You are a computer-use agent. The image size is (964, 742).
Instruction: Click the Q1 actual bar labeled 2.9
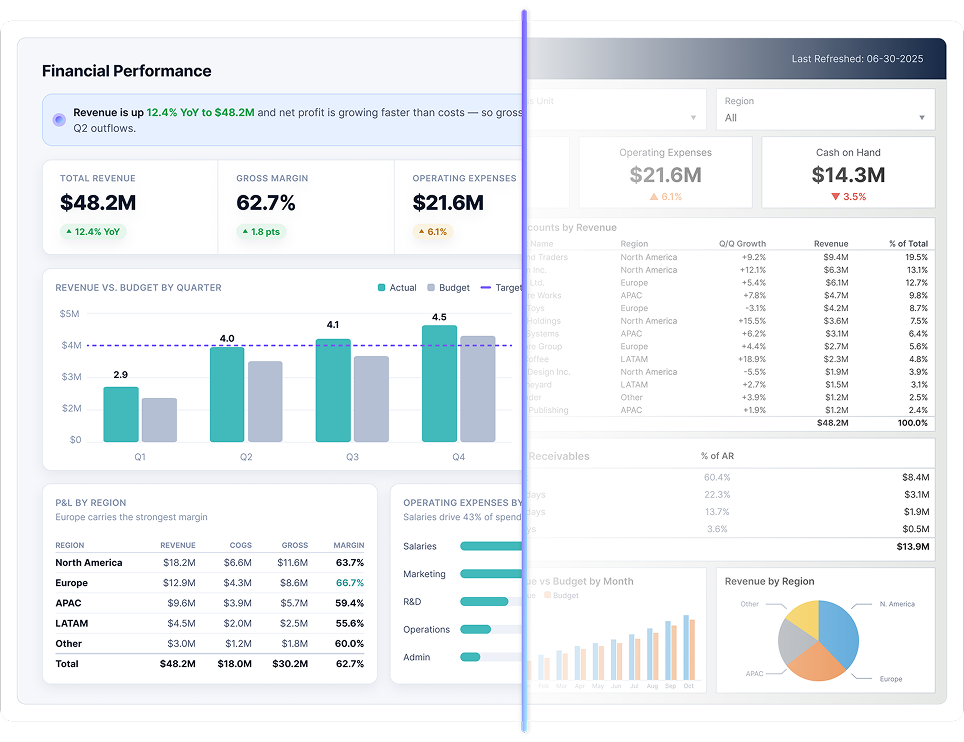click(121, 414)
